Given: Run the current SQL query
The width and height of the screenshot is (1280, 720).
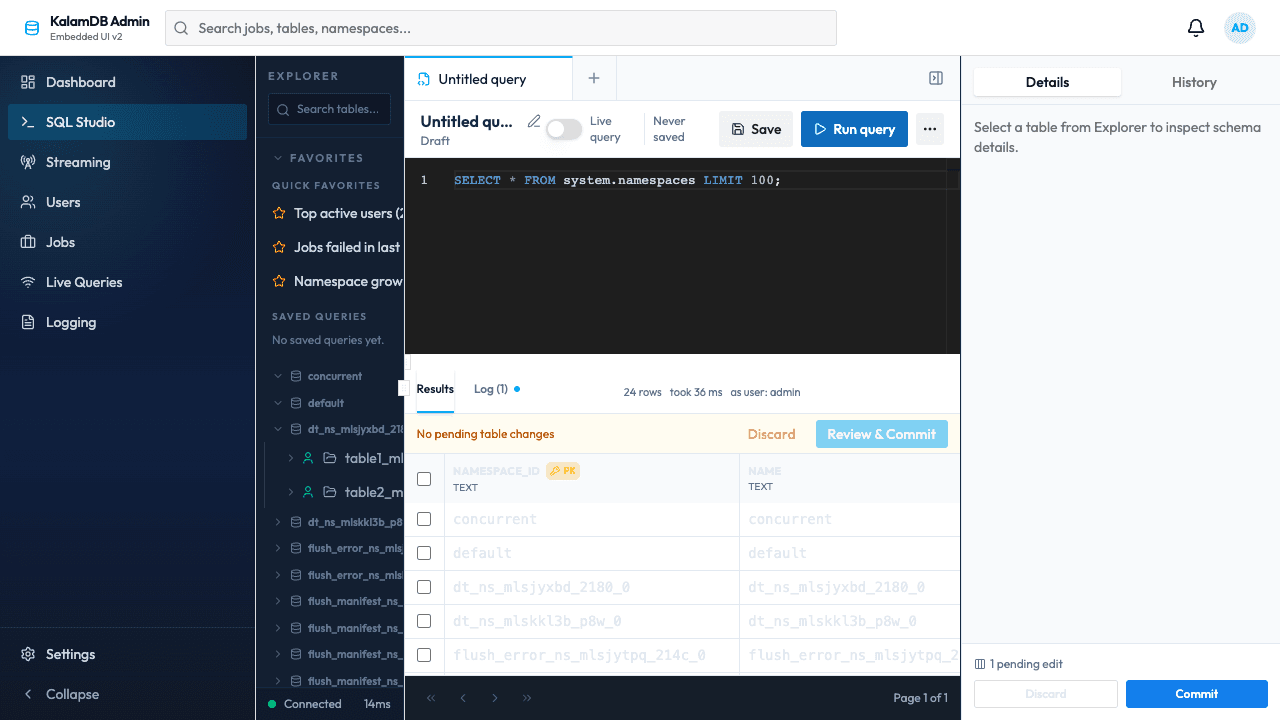Looking at the screenshot, I should [x=854, y=129].
